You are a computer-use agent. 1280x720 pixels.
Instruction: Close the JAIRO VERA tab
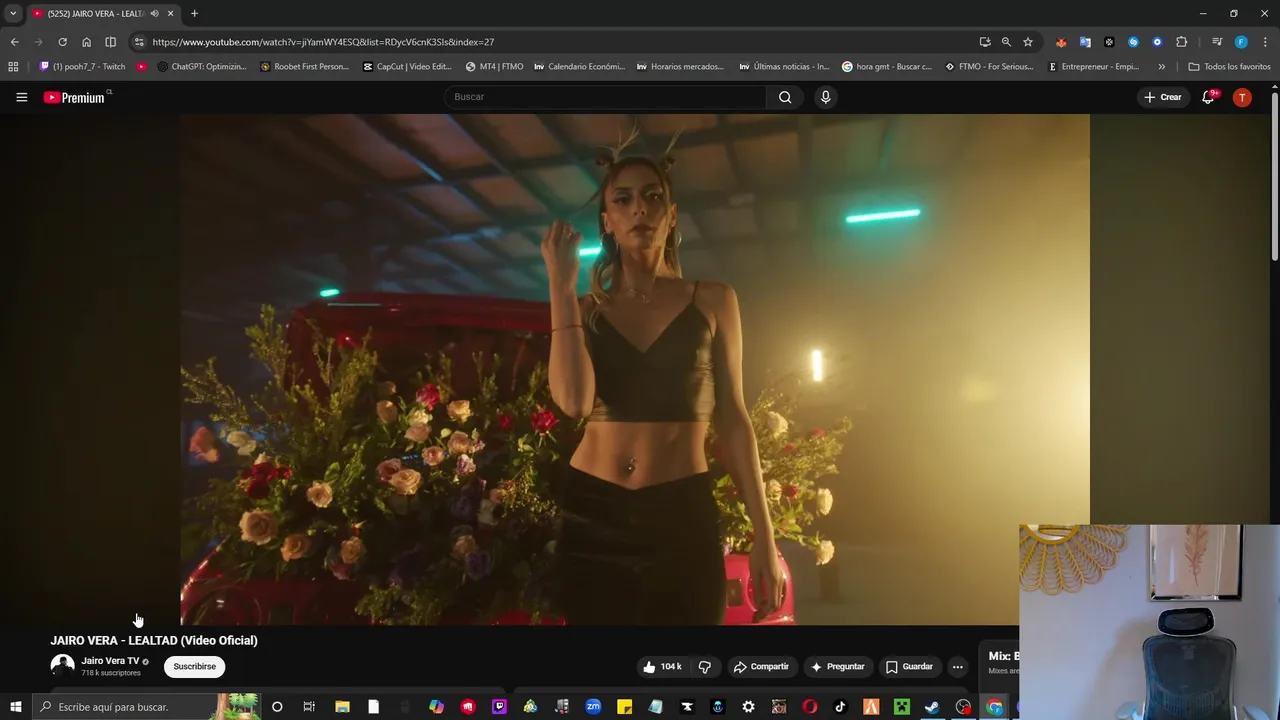(x=170, y=14)
